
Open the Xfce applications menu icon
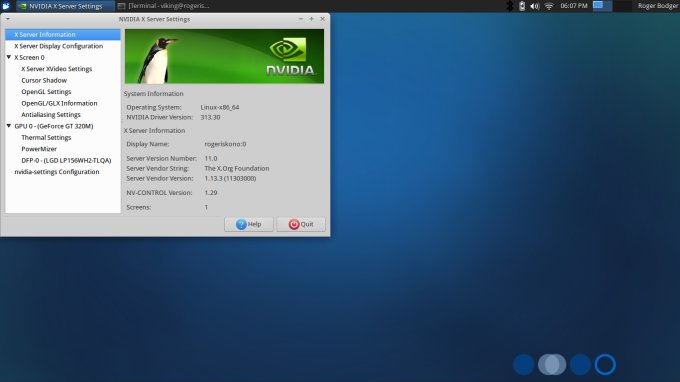coord(6,6)
